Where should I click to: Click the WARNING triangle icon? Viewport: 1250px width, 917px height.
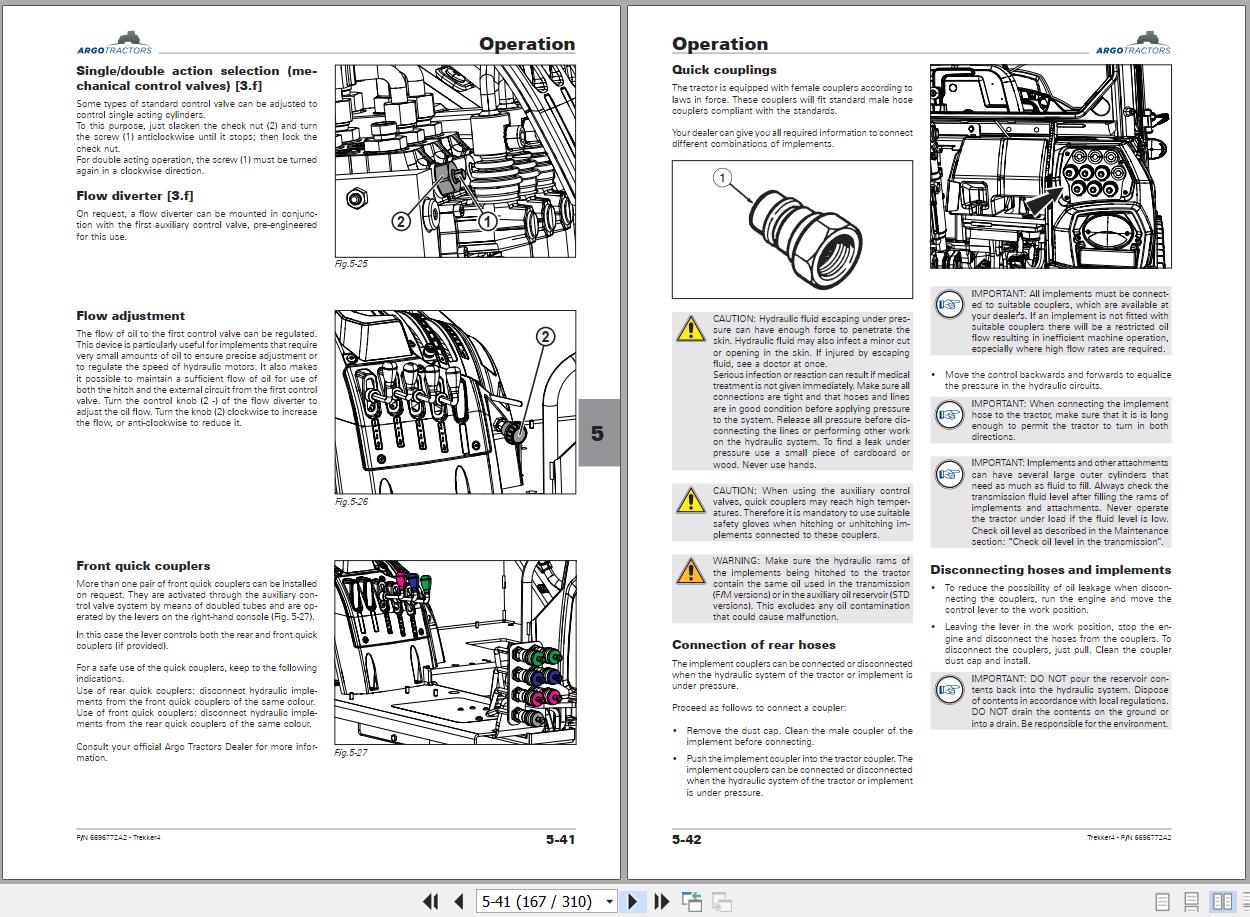[690, 571]
